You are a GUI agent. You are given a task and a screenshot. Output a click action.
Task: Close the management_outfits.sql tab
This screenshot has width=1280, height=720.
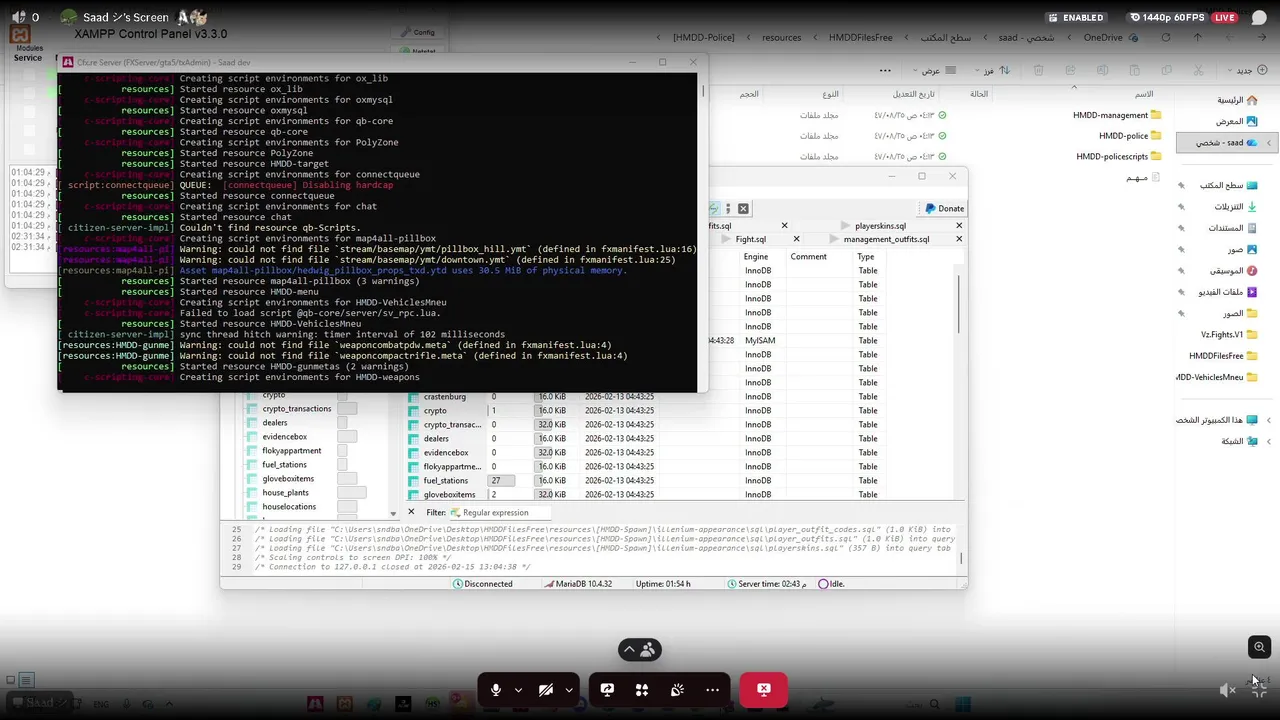[959, 239]
